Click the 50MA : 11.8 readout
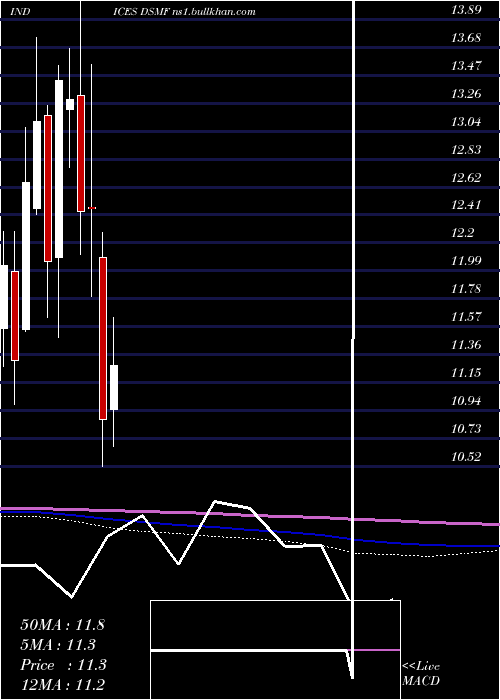500x700 pixels. click(62, 625)
